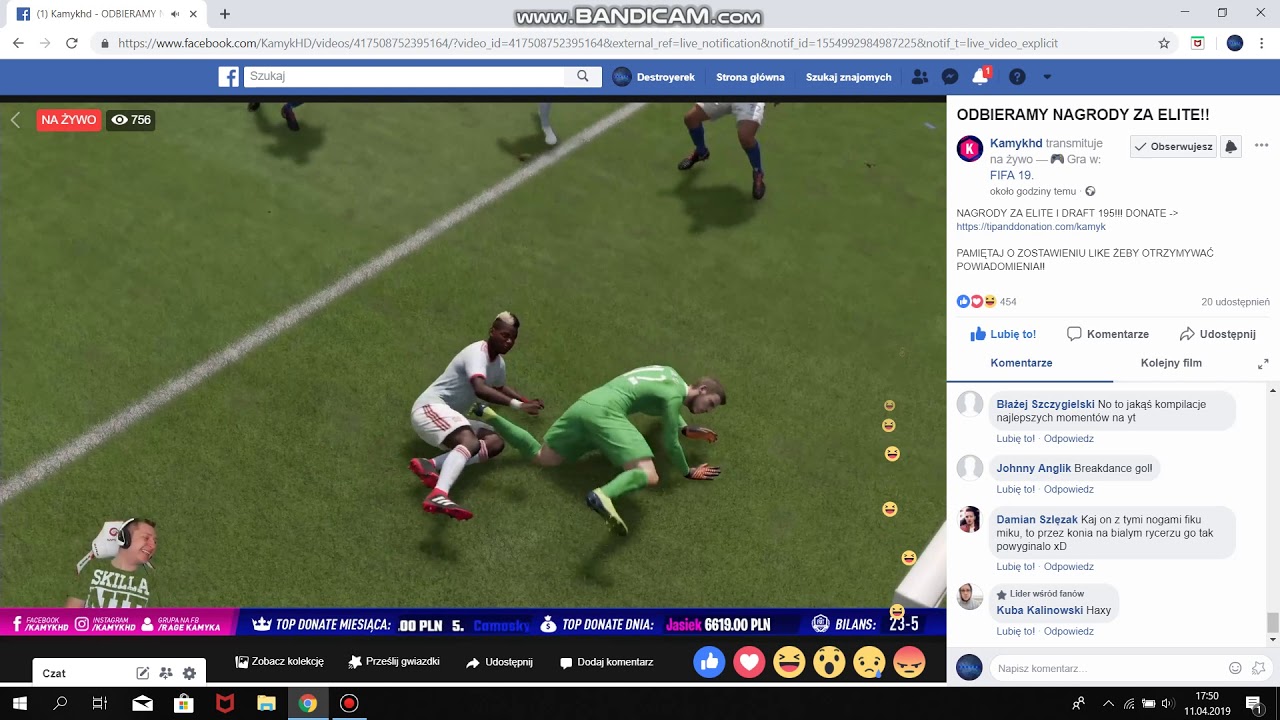
Task: Click Dodaj komentarz below the video
Action: (x=606, y=662)
